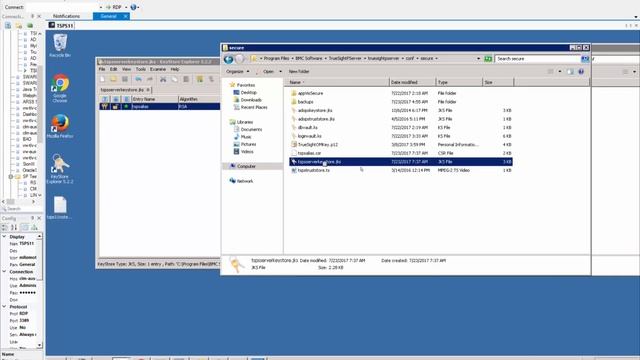Click the New keystore icon in KeyStore Explorer toolbar
This screenshot has height=360, width=640.
[x=103, y=79]
